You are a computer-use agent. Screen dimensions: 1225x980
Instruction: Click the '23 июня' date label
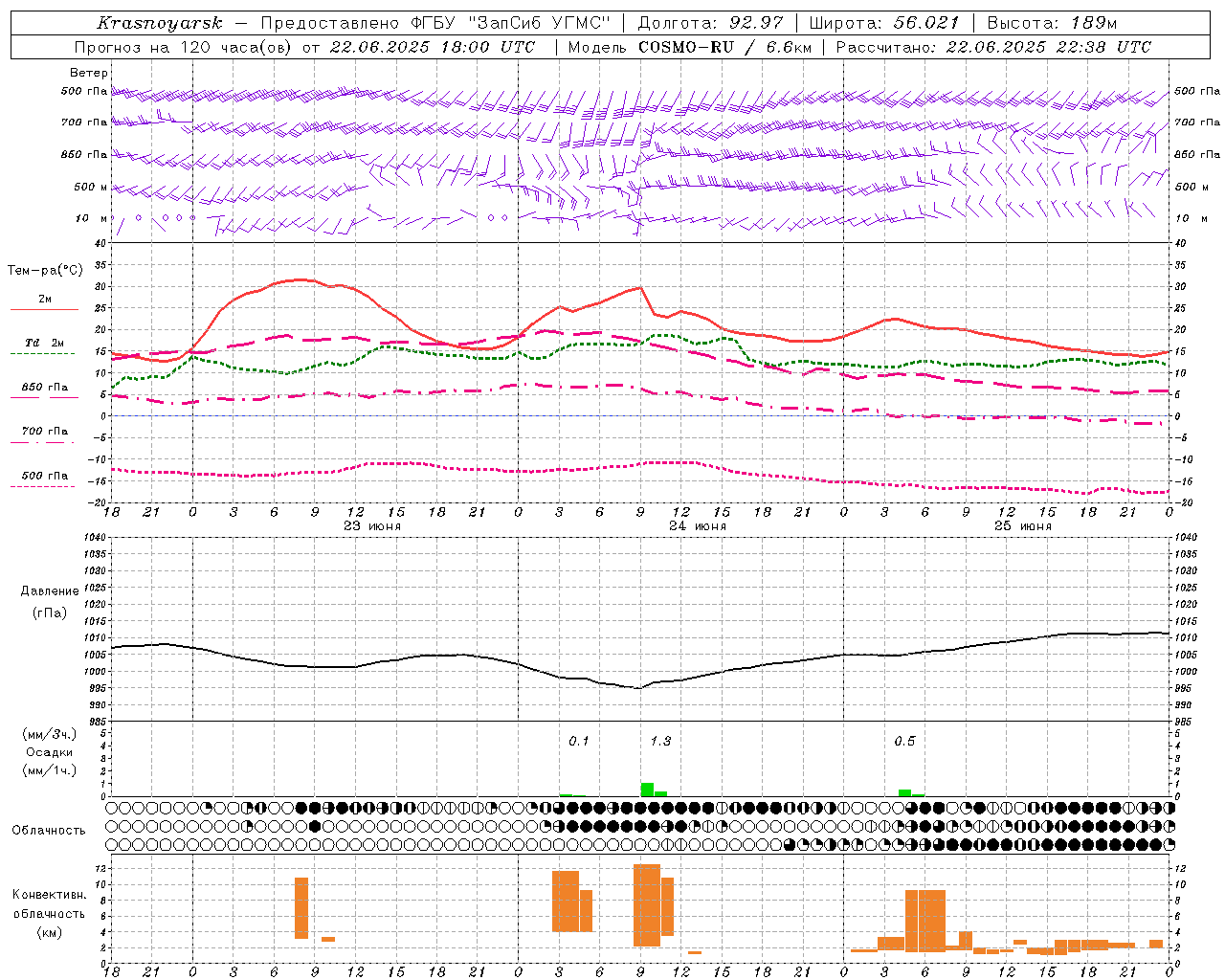tap(372, 526)
